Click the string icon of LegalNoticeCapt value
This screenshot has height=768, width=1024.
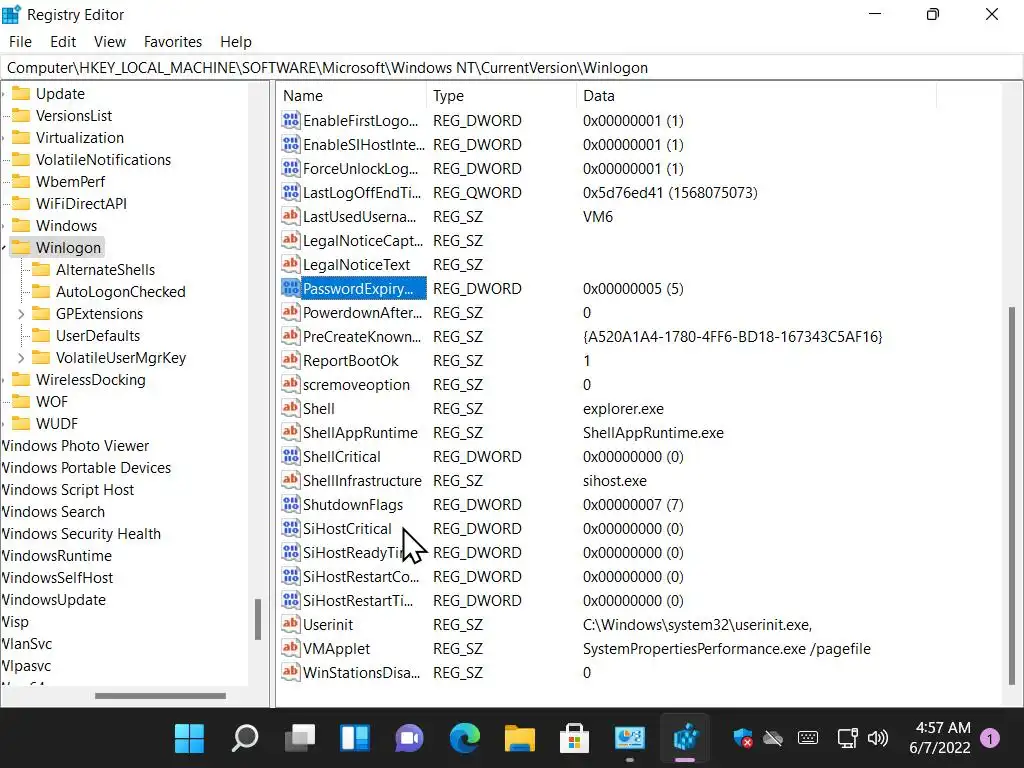(291, 240)
